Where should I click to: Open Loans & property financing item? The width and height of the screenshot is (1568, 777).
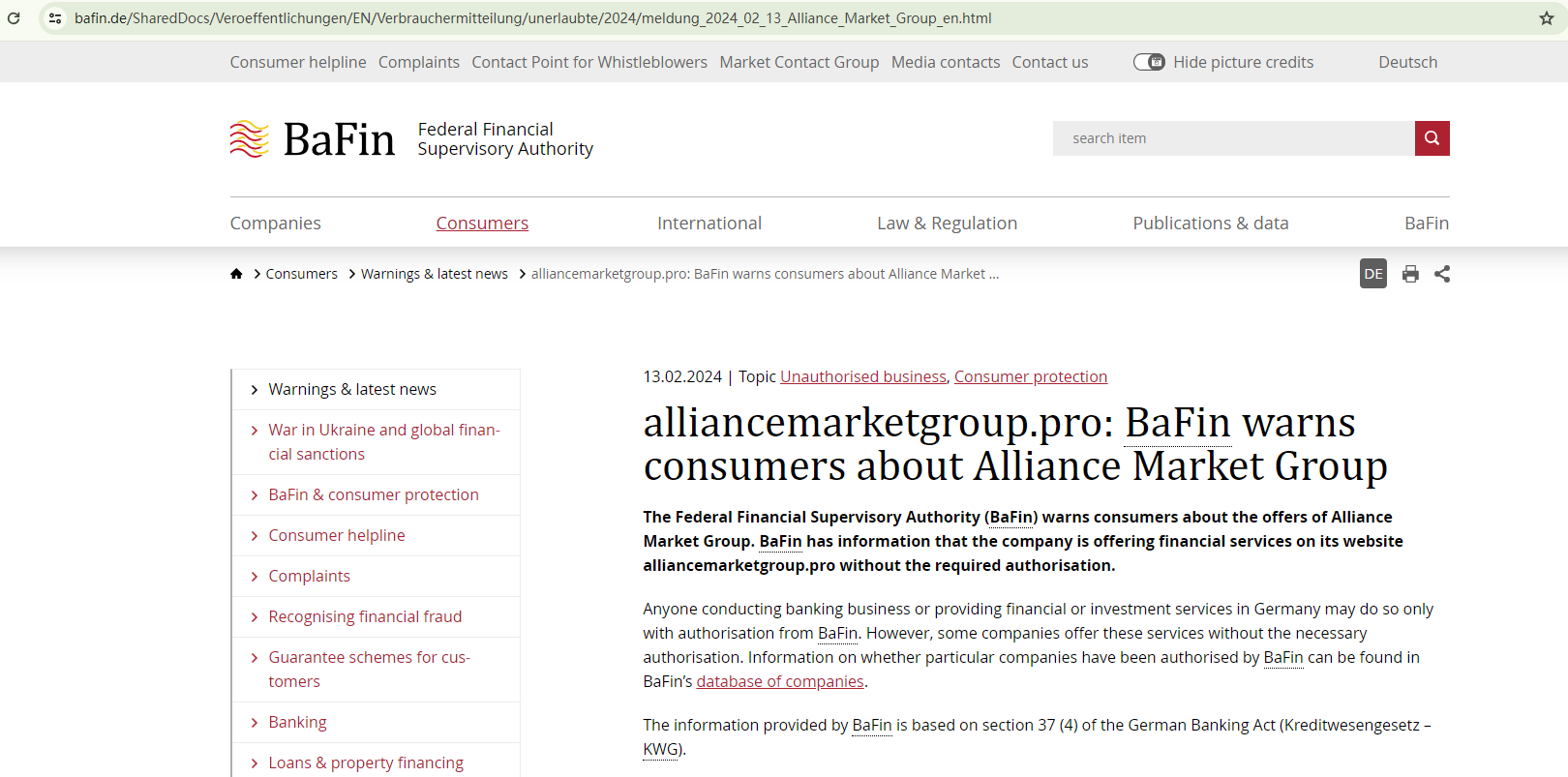366,762
